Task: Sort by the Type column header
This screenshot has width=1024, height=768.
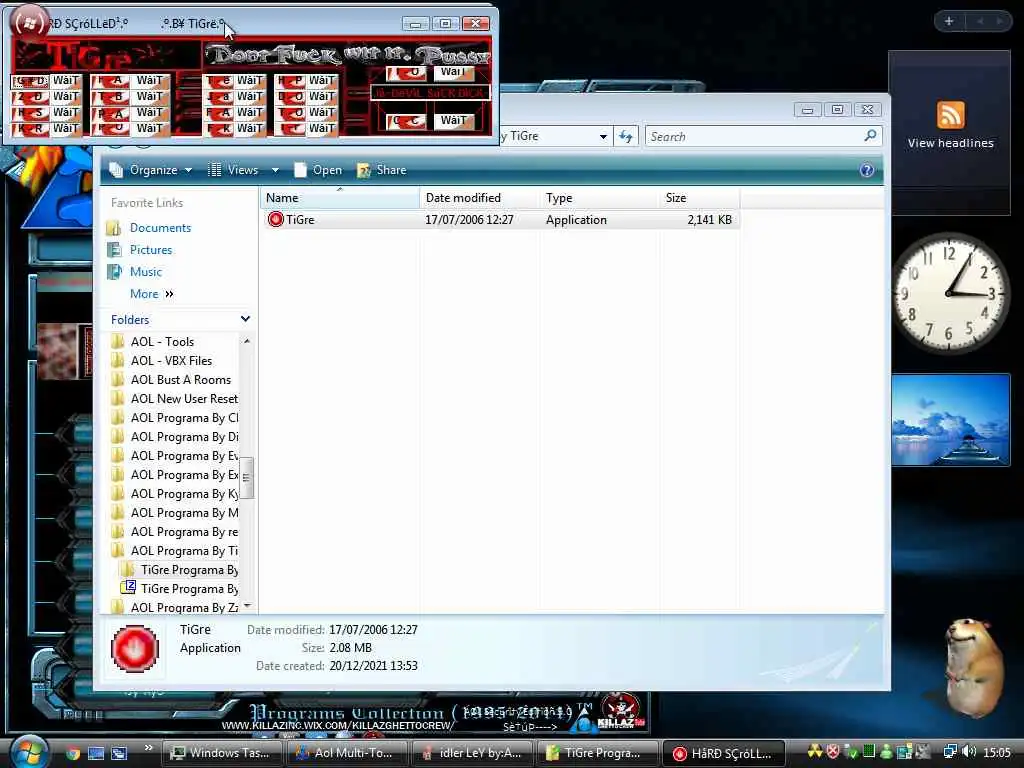Action: pyautogui.click(x=600, y=198)
